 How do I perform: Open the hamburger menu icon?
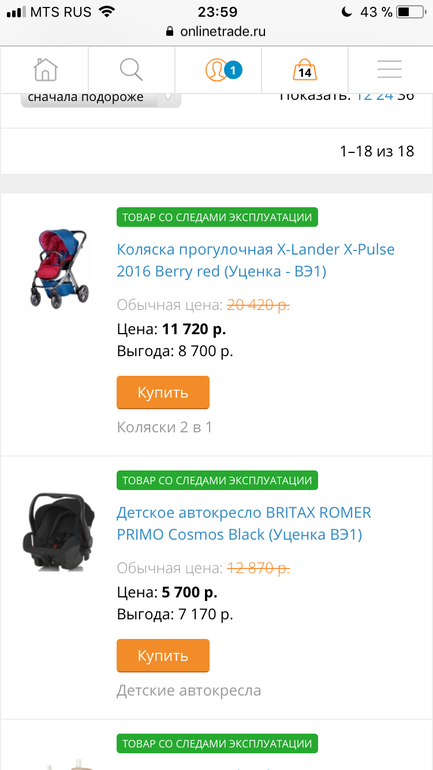390,70
